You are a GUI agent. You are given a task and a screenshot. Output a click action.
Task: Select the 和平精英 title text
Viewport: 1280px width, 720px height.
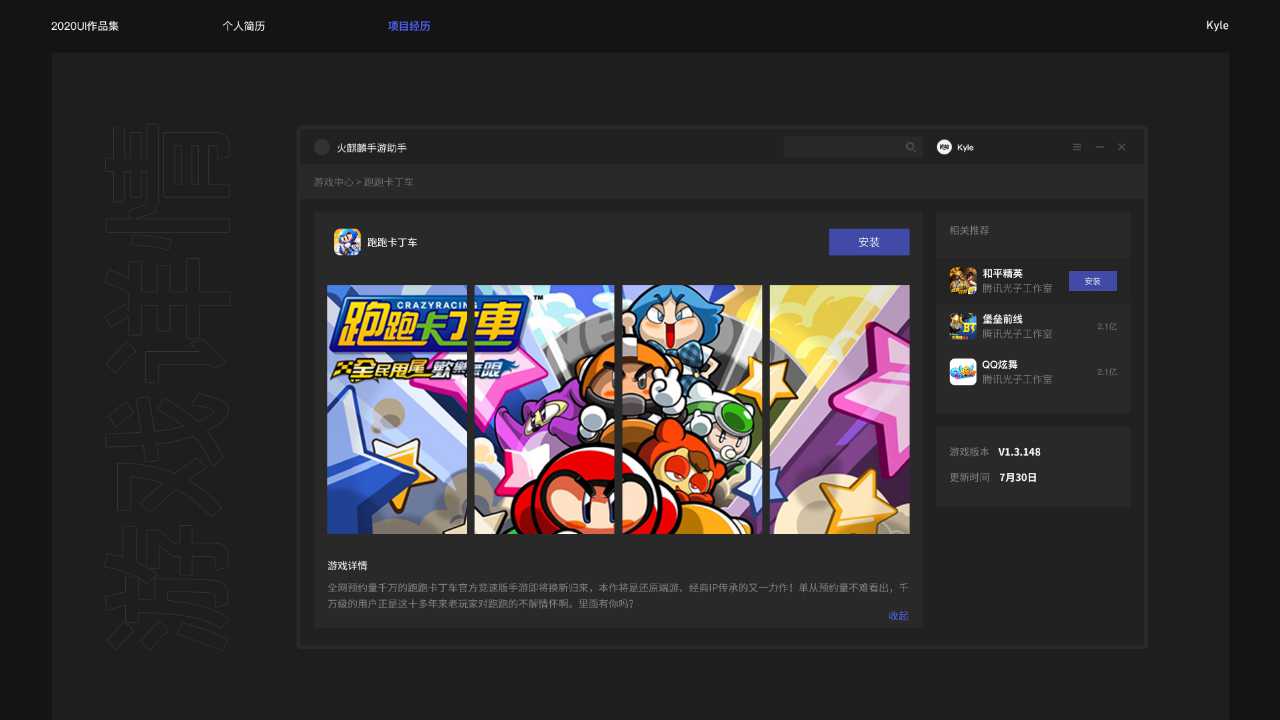click(1003, 273)
